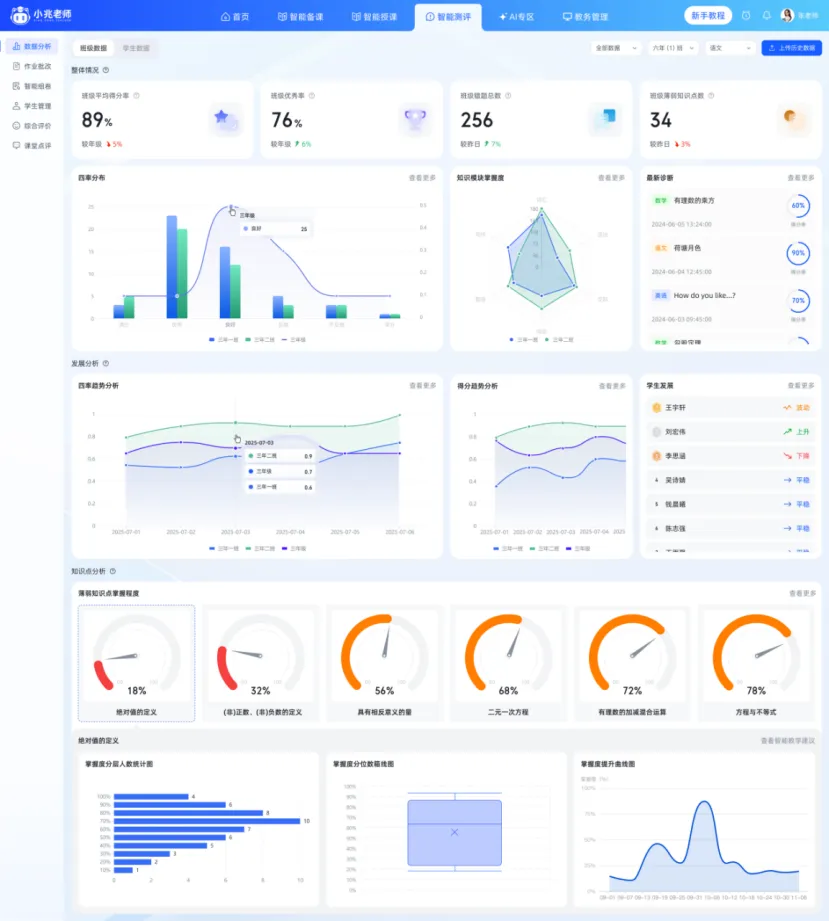830x921 pixels.
Task: Toggle the 三年级 line legend in the 四率分布 chart
Action: click(293, 340)
